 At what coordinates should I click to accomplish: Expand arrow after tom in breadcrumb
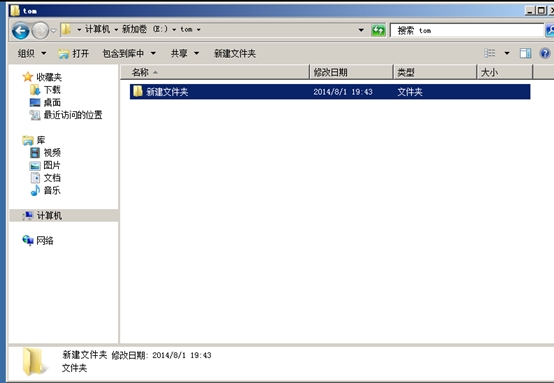[199, 30]
